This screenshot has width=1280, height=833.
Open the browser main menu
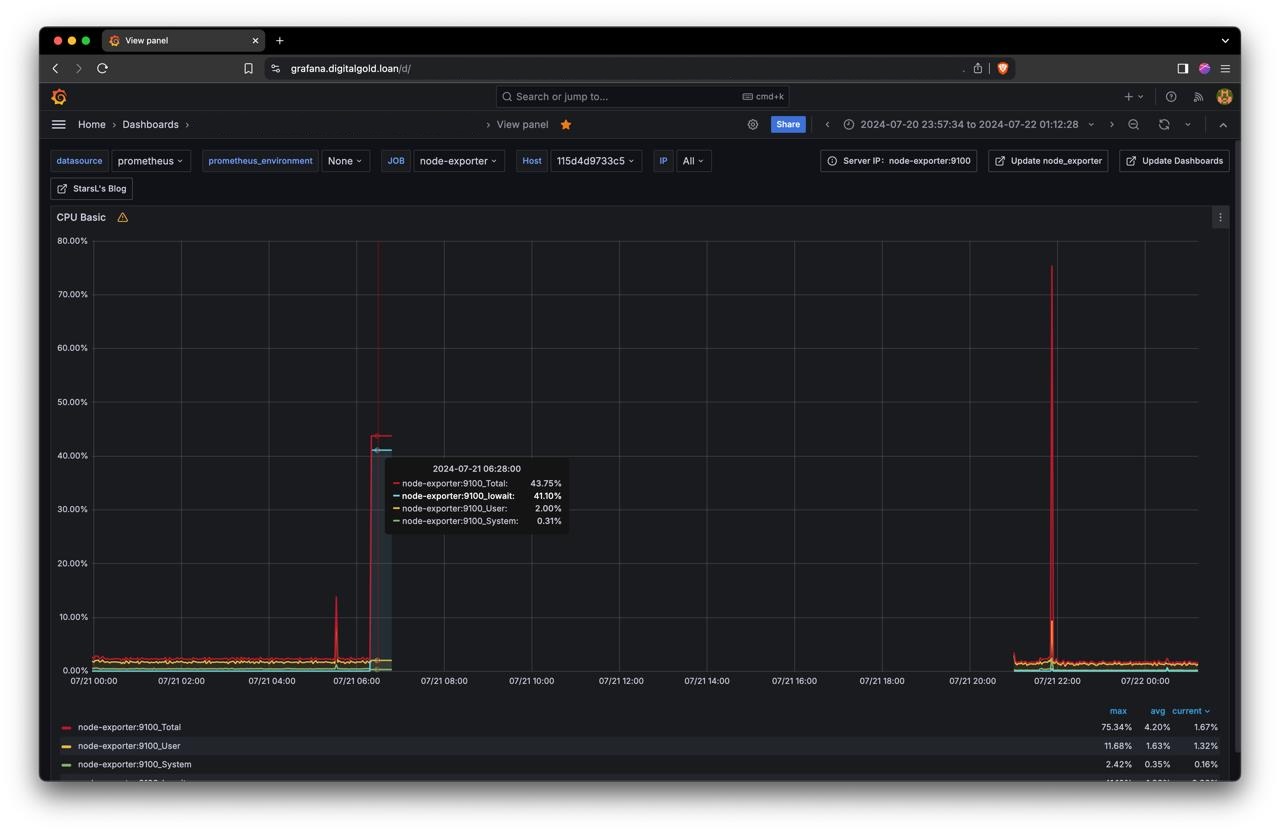pyautogui.click(x=1225, y=68)
